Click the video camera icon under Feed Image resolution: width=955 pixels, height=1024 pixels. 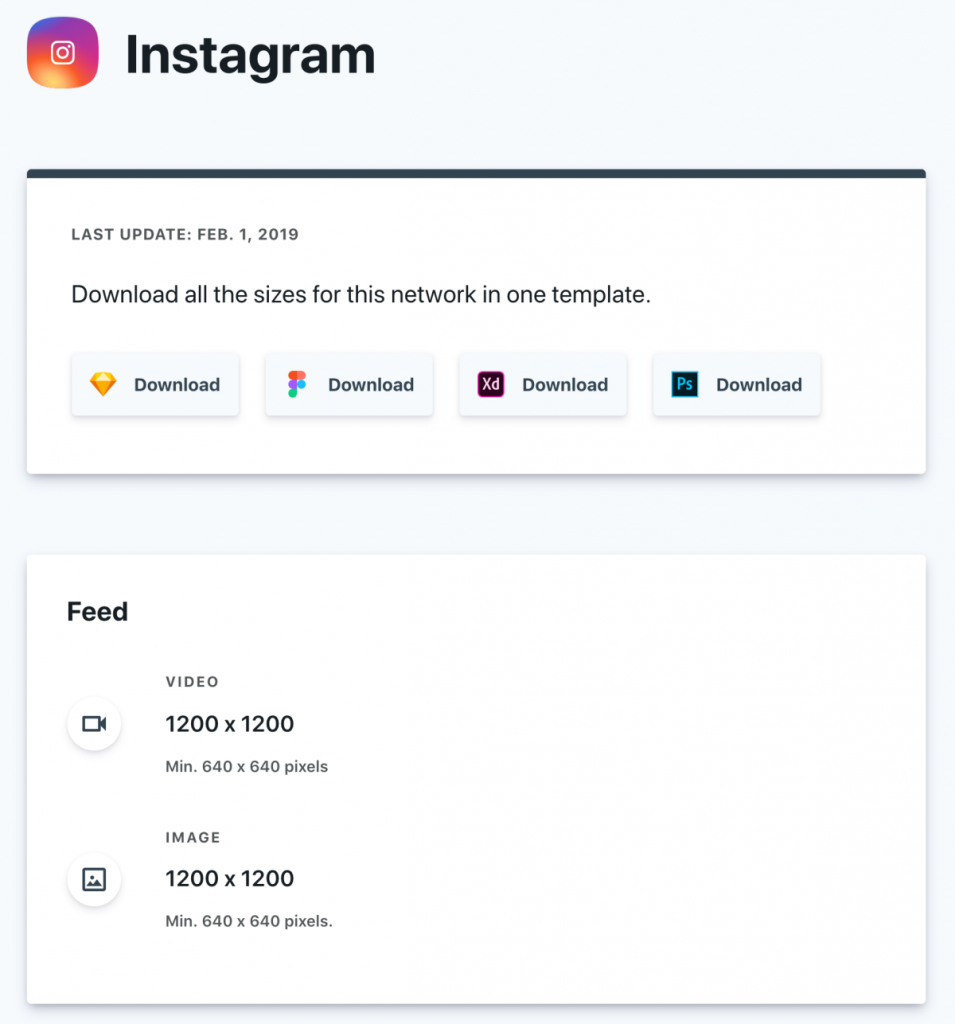click(93, 723)
